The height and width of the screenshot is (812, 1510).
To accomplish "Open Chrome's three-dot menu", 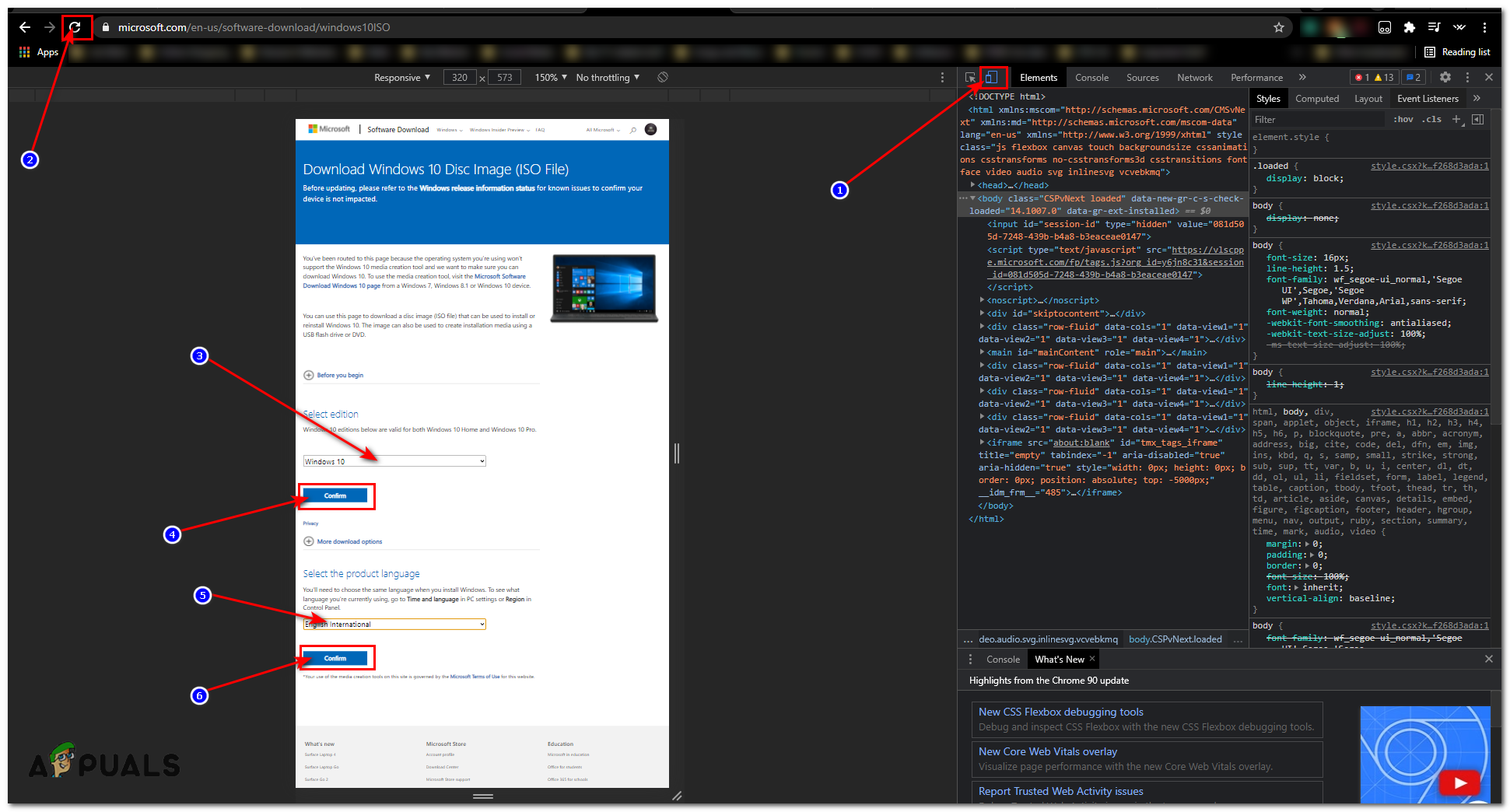I will click(x=1484, y=27).
